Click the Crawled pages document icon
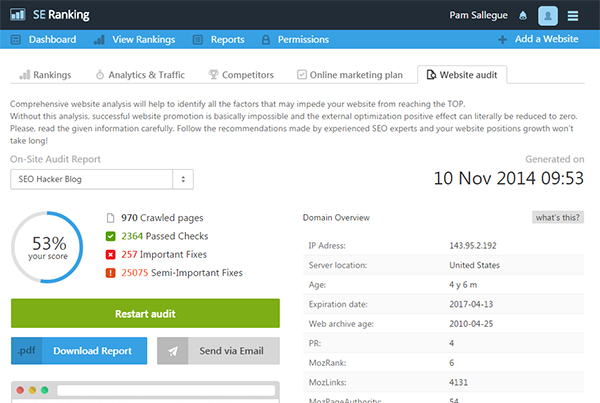The image size is (600, 403). [x=111, y=218]
